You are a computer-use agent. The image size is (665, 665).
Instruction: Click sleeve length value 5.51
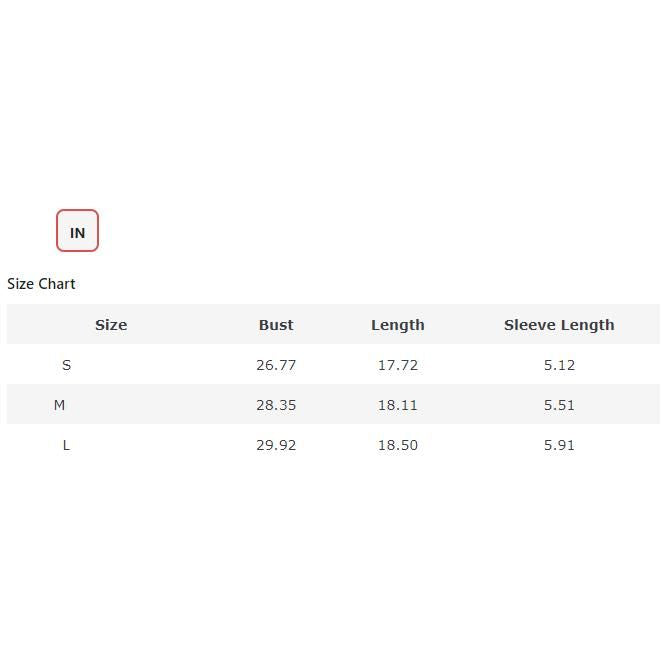(x=559, y=405)
